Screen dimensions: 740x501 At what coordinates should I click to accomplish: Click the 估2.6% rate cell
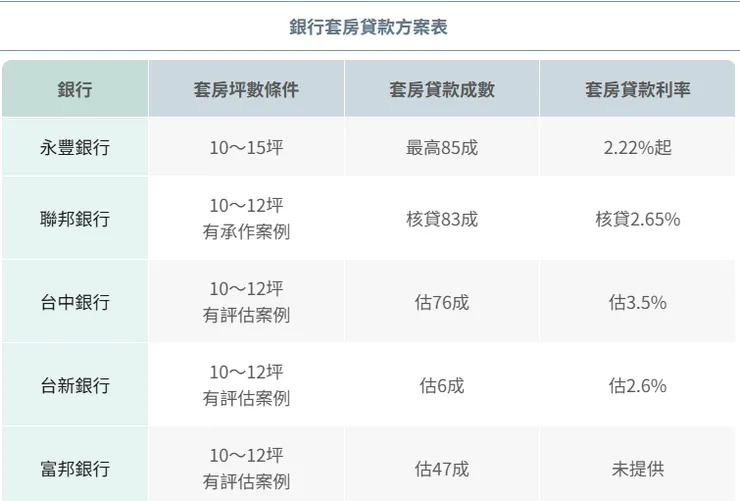[x=638, y=385]
